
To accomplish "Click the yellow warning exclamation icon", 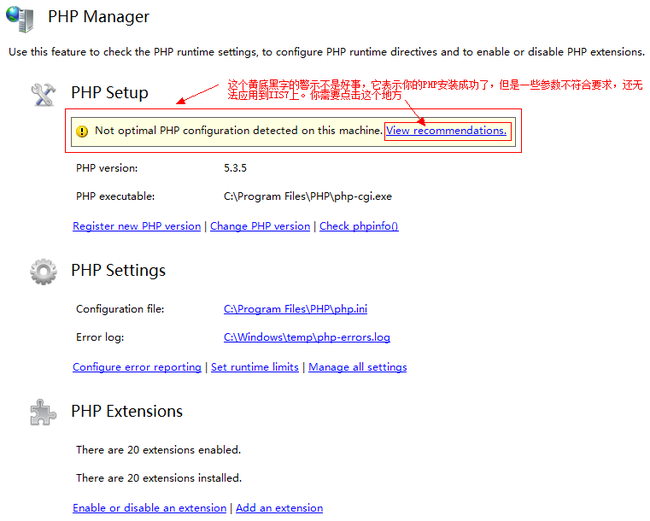I will 82,131.
